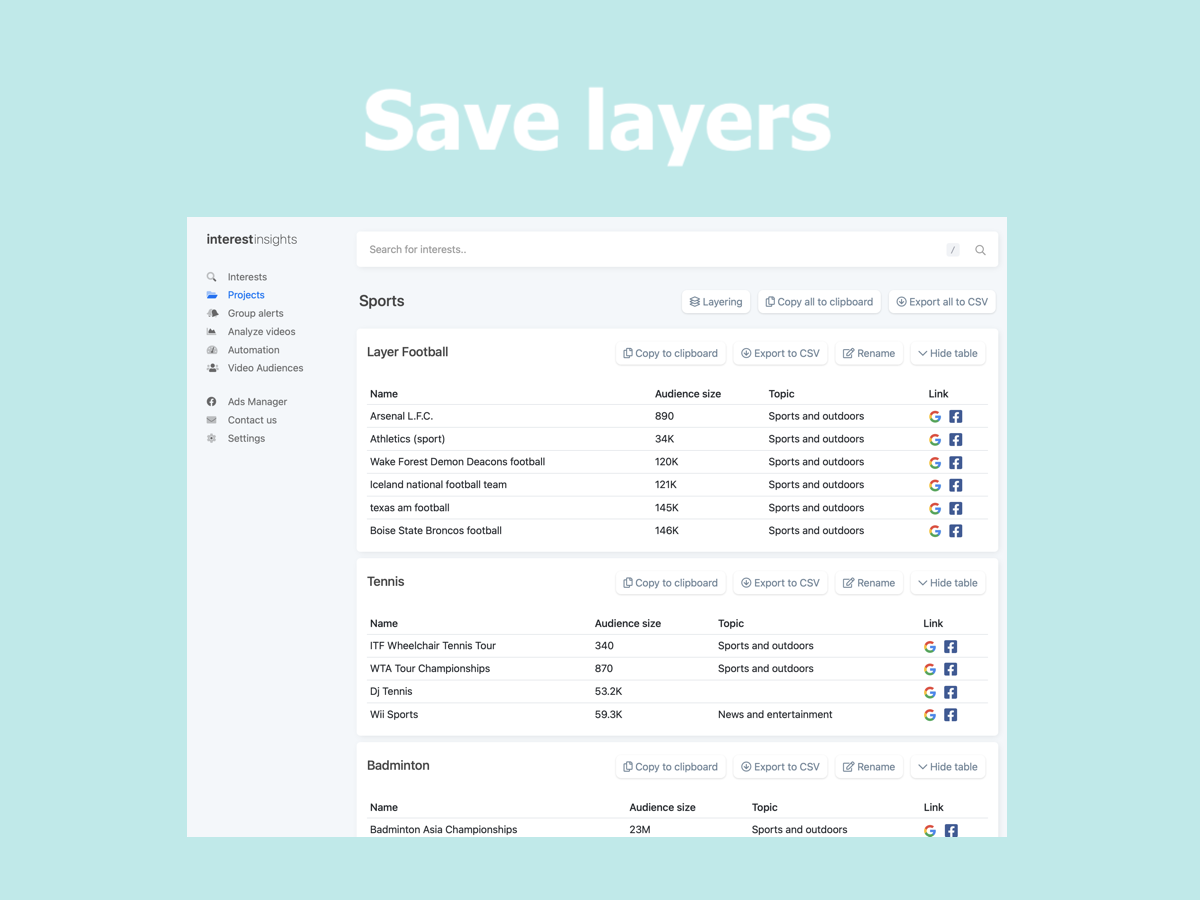Open Google link for texas am football
1200x900 pixels.
[935, 509]
